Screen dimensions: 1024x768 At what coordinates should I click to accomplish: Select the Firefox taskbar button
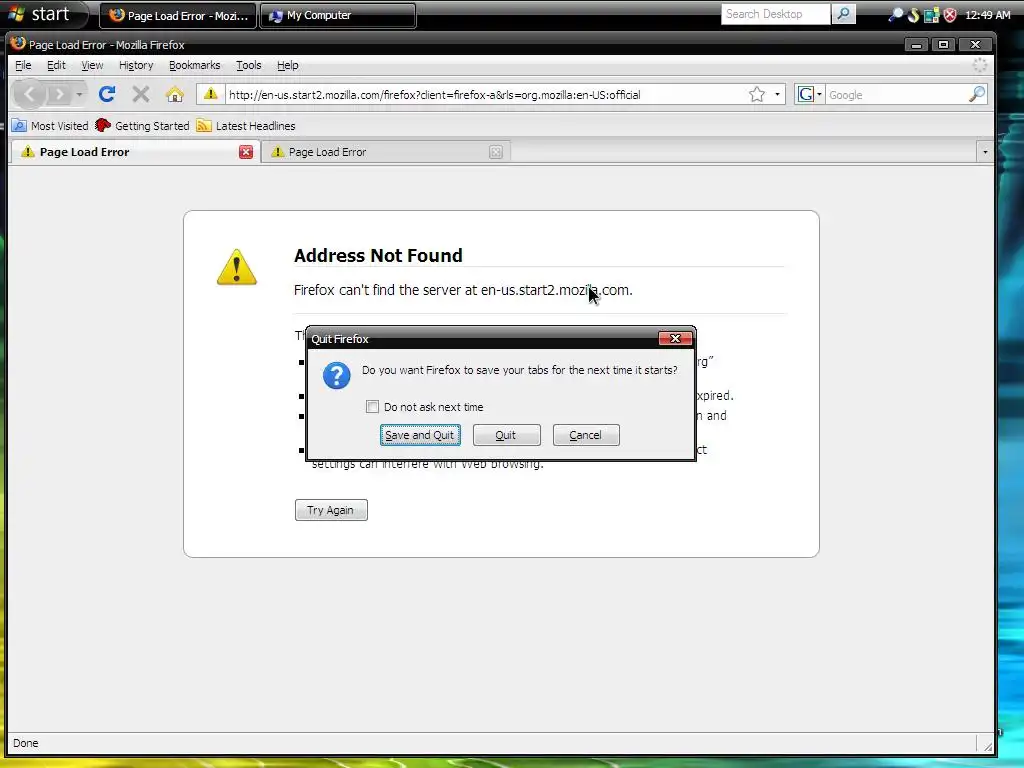178,16
